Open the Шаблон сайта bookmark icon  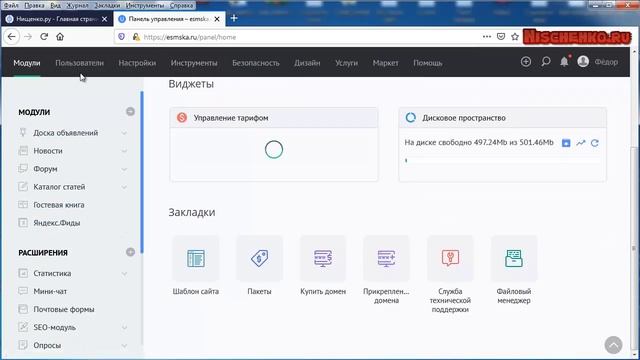pyautogui.click(x=196, y=258)
